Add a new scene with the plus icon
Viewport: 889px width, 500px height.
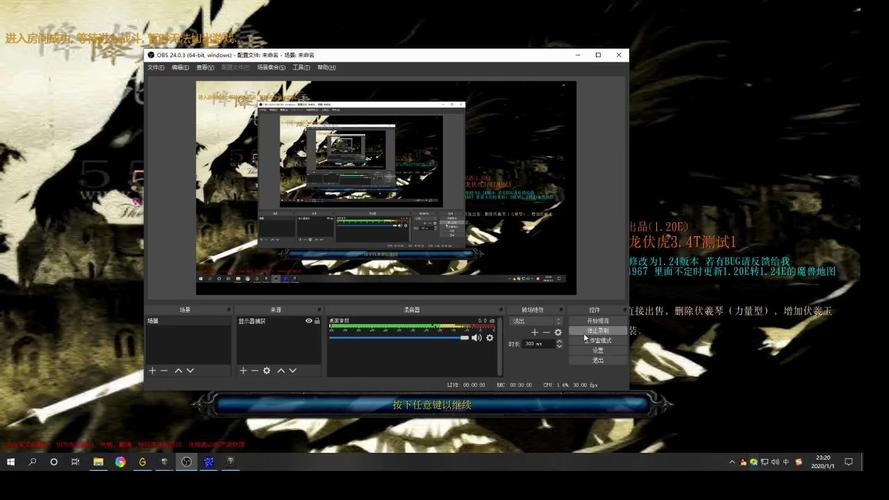pos(152,370)
